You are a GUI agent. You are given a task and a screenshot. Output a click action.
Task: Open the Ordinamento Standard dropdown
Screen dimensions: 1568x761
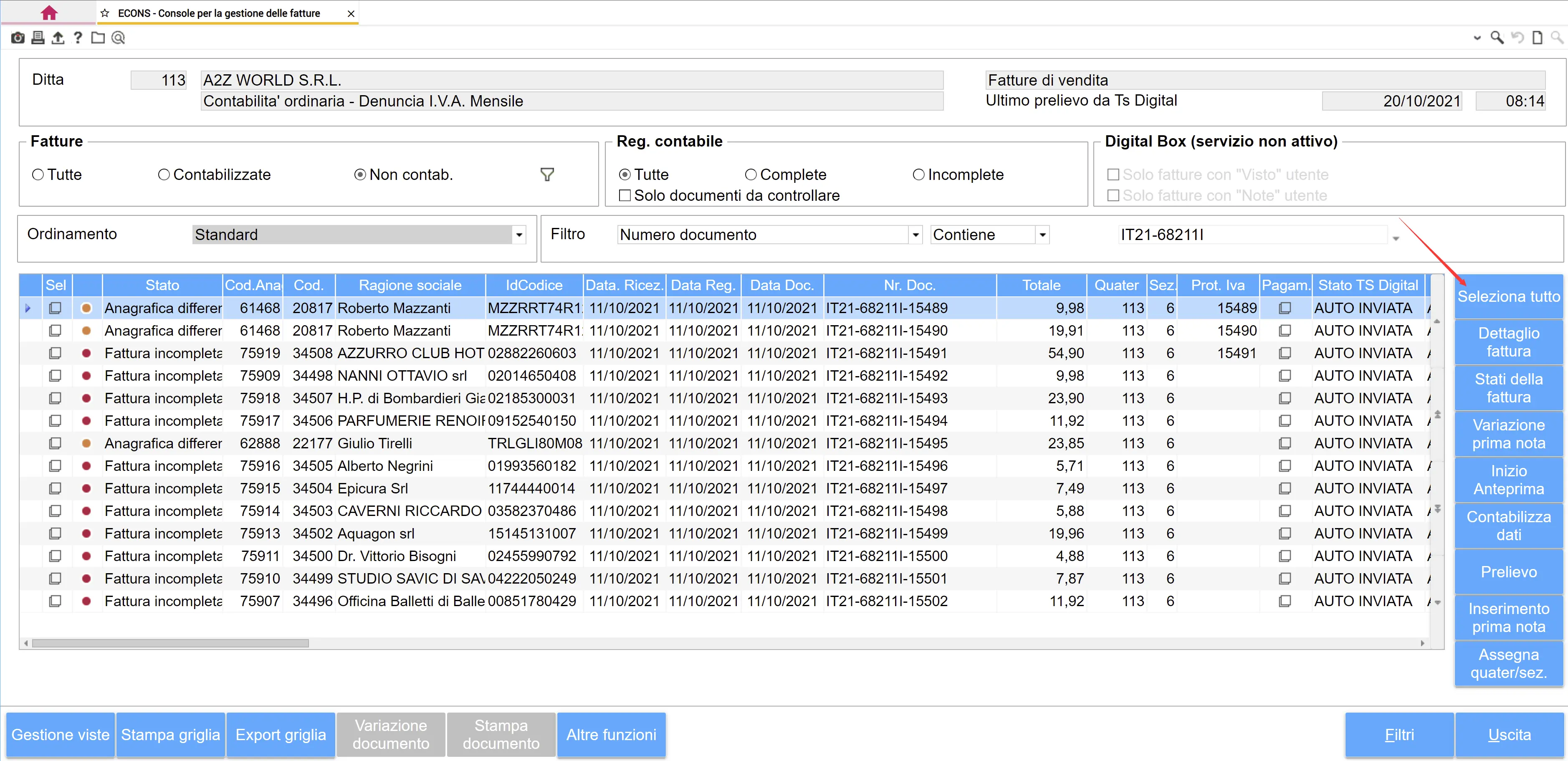[x=518, y=234]
